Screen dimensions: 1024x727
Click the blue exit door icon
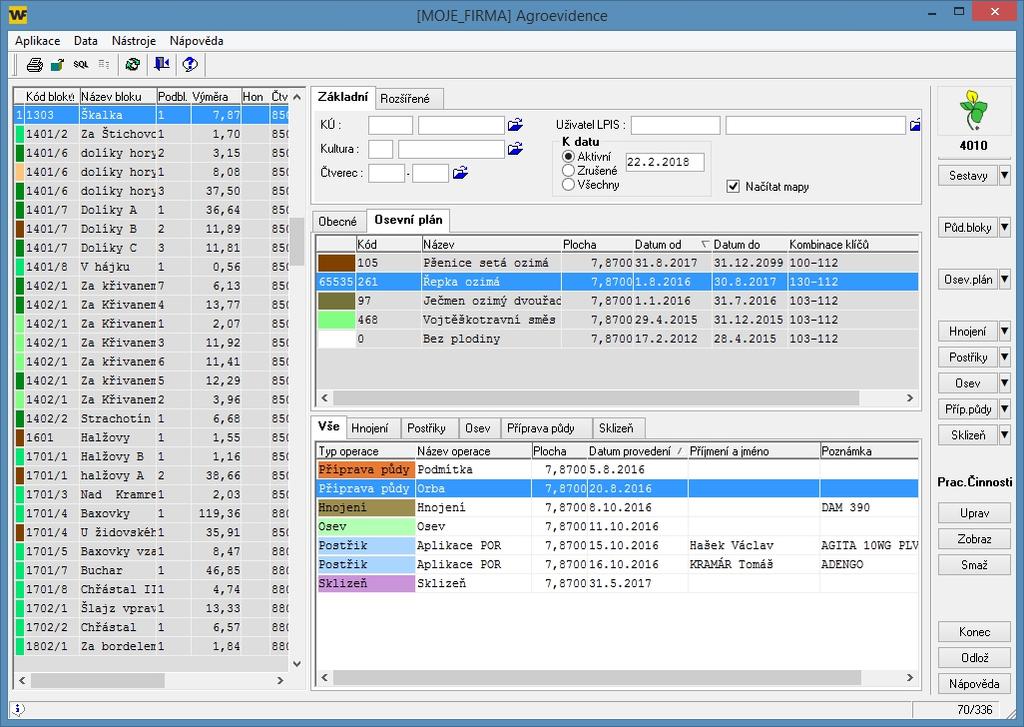(x=161, y=65)
